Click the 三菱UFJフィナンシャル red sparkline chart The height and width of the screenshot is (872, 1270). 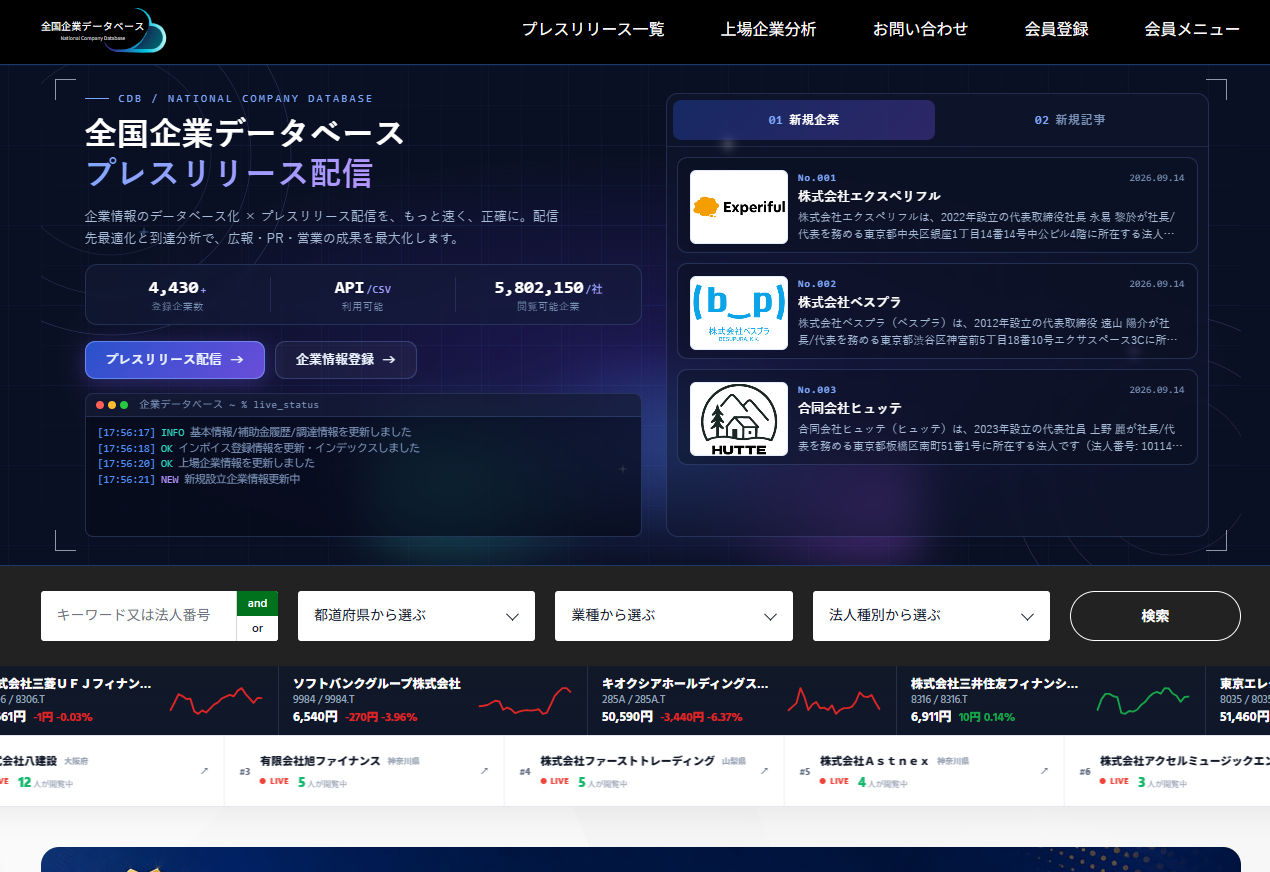point(215,700)
